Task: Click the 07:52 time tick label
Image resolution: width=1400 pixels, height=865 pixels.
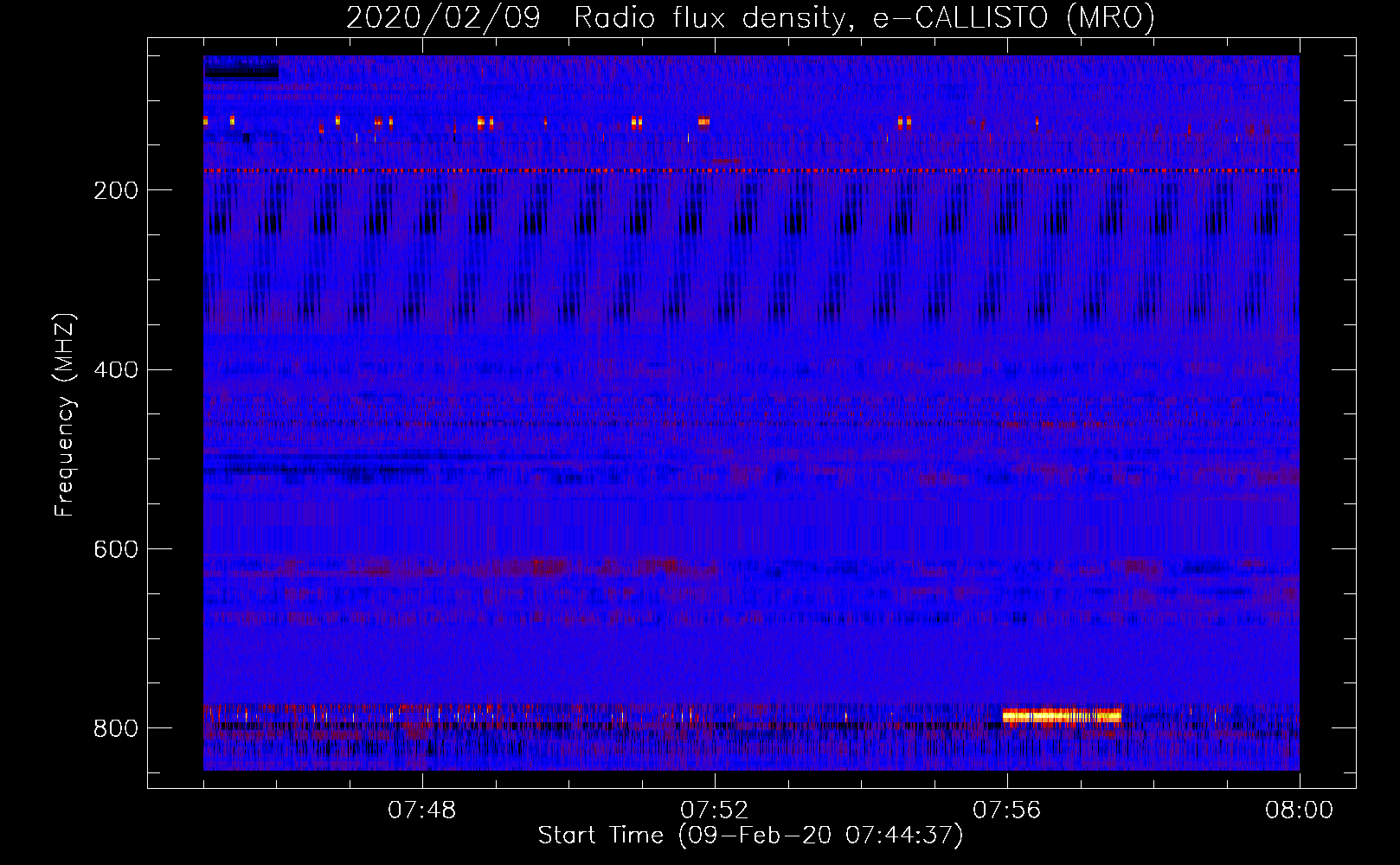Action: coord(714,811)
